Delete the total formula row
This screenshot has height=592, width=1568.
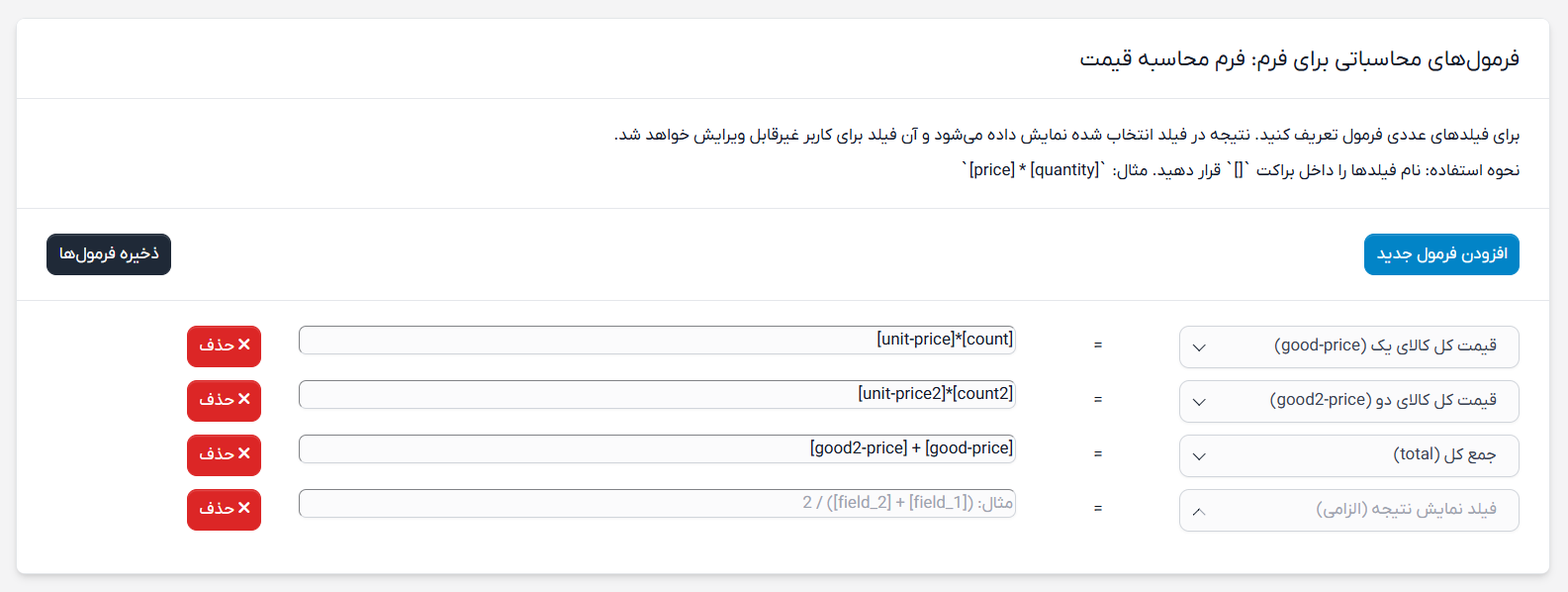224,455
